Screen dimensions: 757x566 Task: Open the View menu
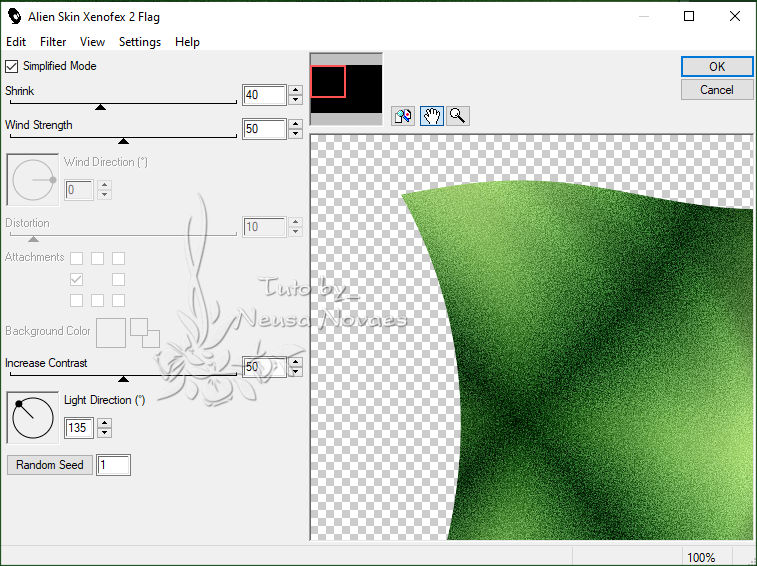coord(92,42)
